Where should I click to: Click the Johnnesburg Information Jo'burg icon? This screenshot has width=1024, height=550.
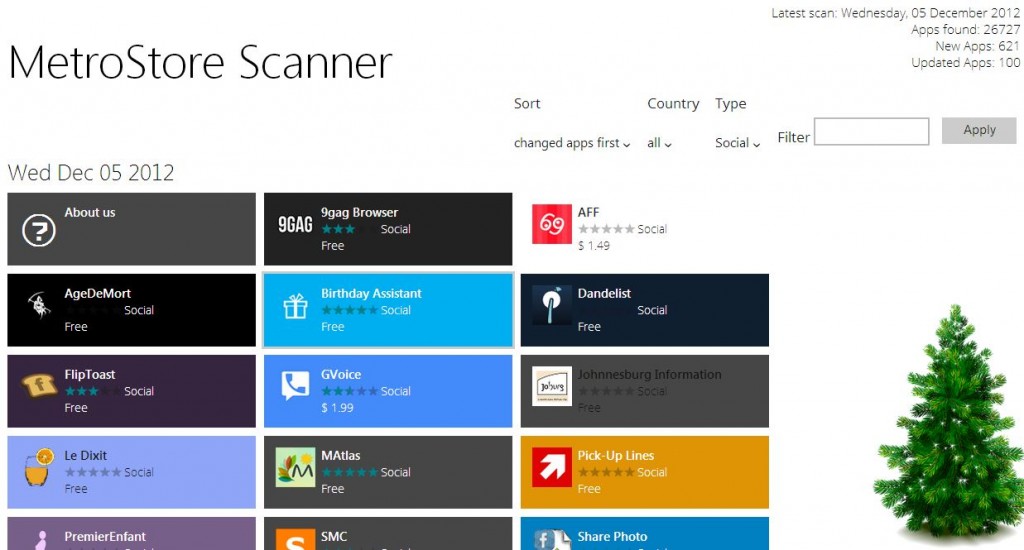[552, 386]
